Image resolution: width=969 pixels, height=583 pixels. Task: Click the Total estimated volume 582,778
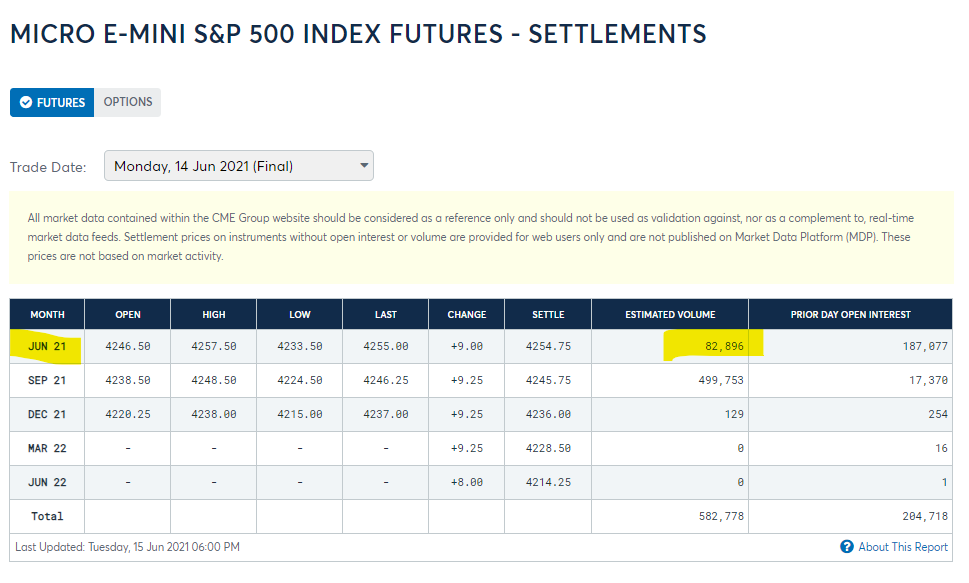pos(721,516)
